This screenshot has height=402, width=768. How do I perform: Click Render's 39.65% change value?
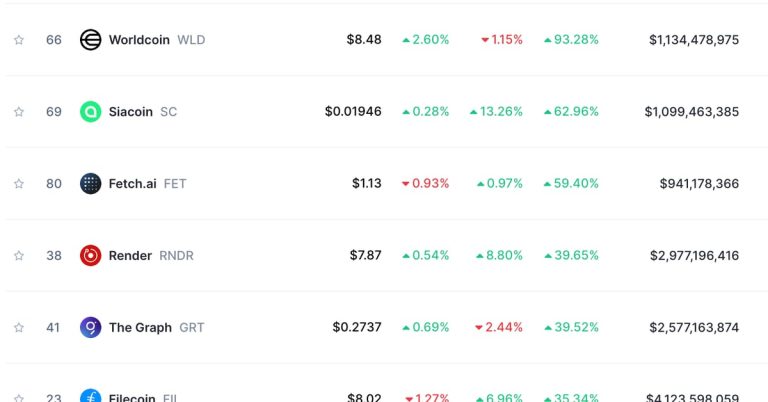click(x=571, y=256)
